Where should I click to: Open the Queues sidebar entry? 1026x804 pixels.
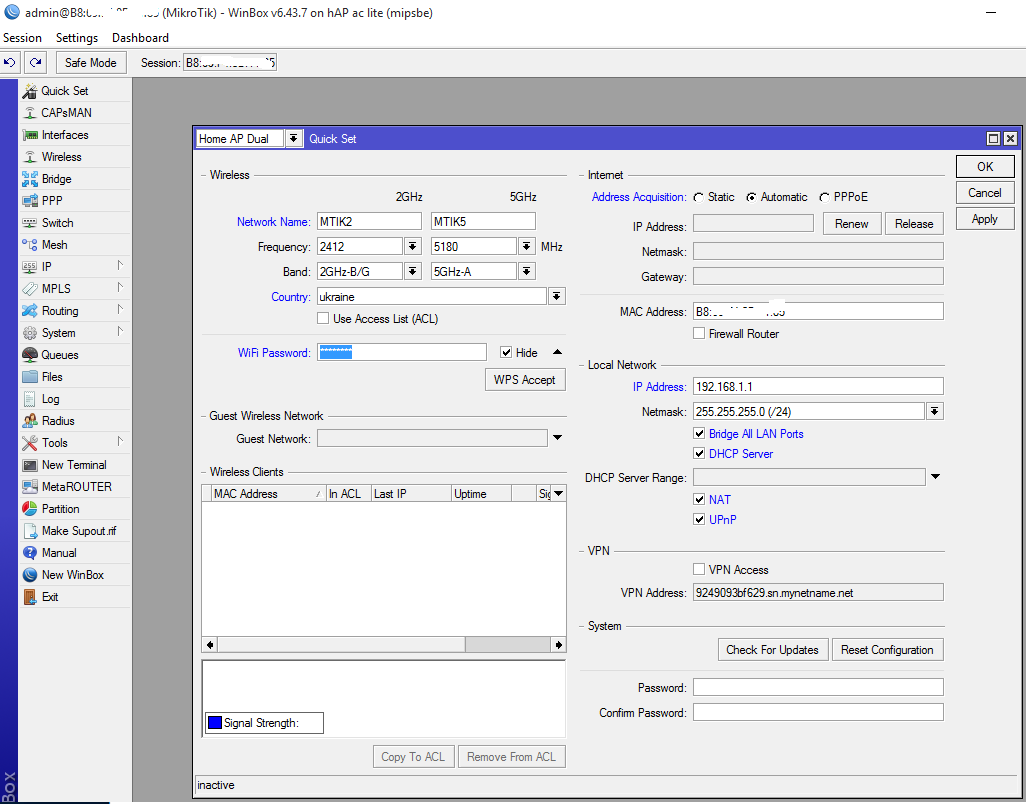[75, 355]
